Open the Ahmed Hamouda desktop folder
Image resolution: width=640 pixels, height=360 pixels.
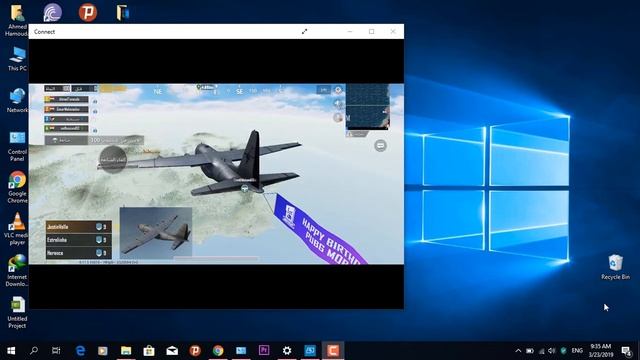click(x=17, y=20)
